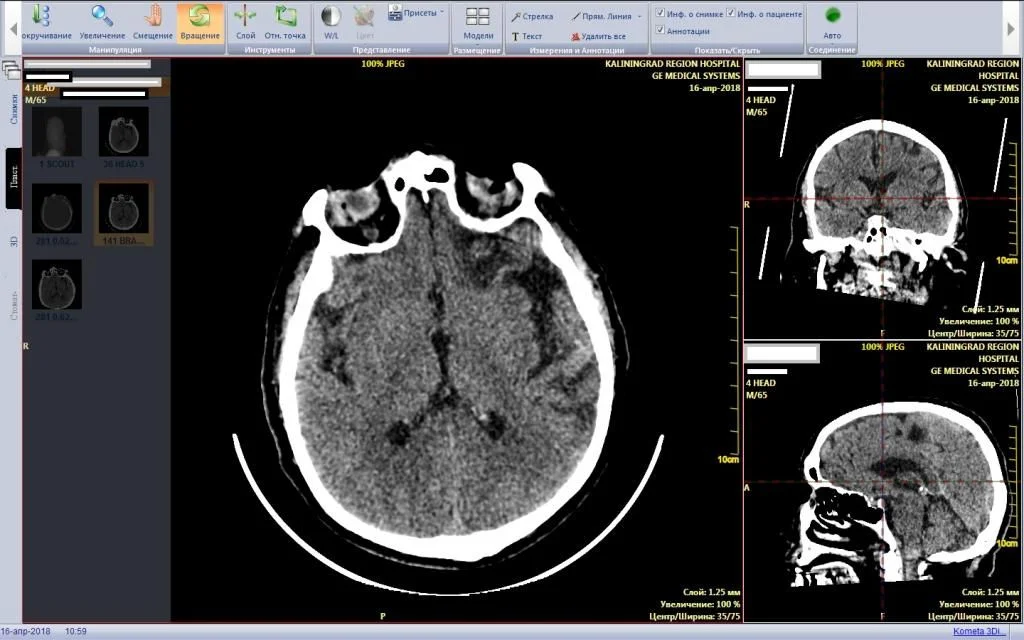This screenshot has height=640, width=1024.
Task: Uncheck the Инф. о снимке checkbox
Action: click(x=660, y=13)
